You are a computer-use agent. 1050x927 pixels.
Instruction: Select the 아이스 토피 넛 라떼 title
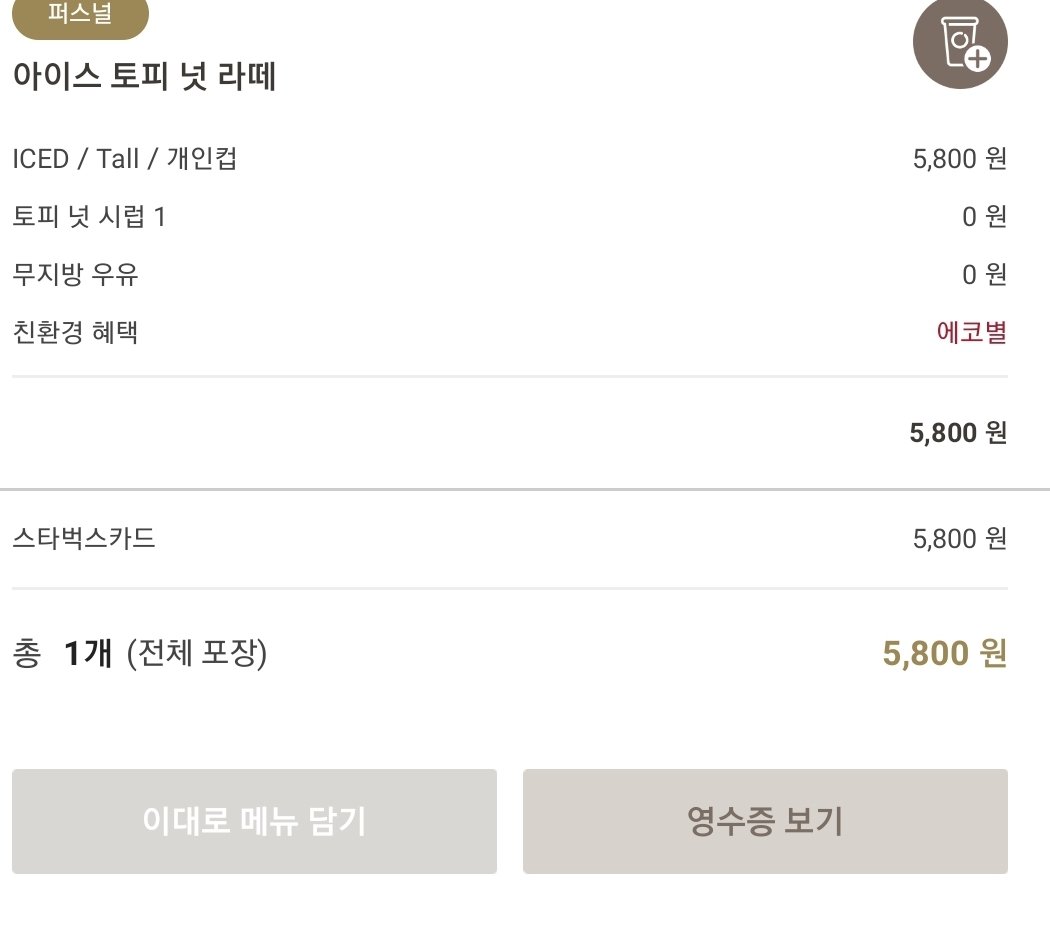(145, 76)
